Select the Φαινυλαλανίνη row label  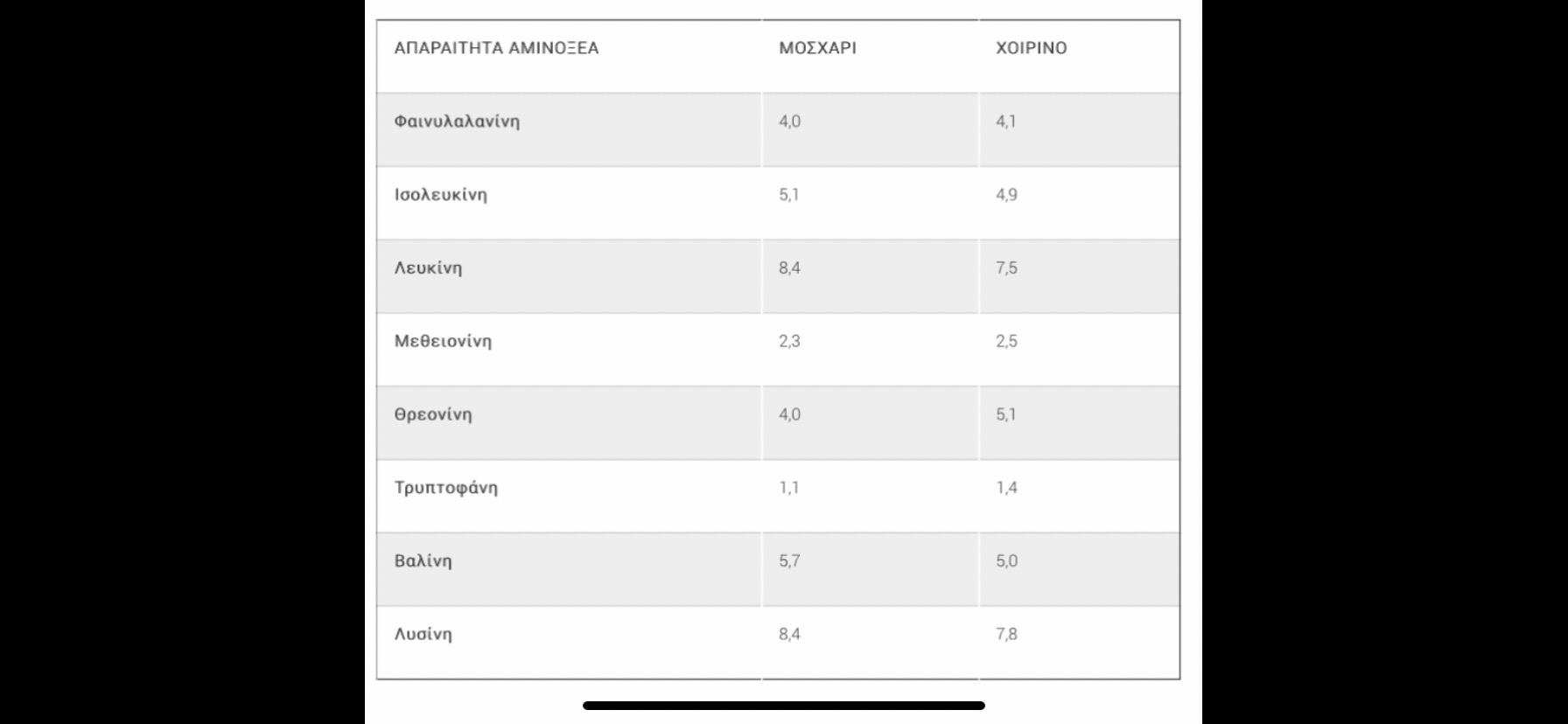457,122
